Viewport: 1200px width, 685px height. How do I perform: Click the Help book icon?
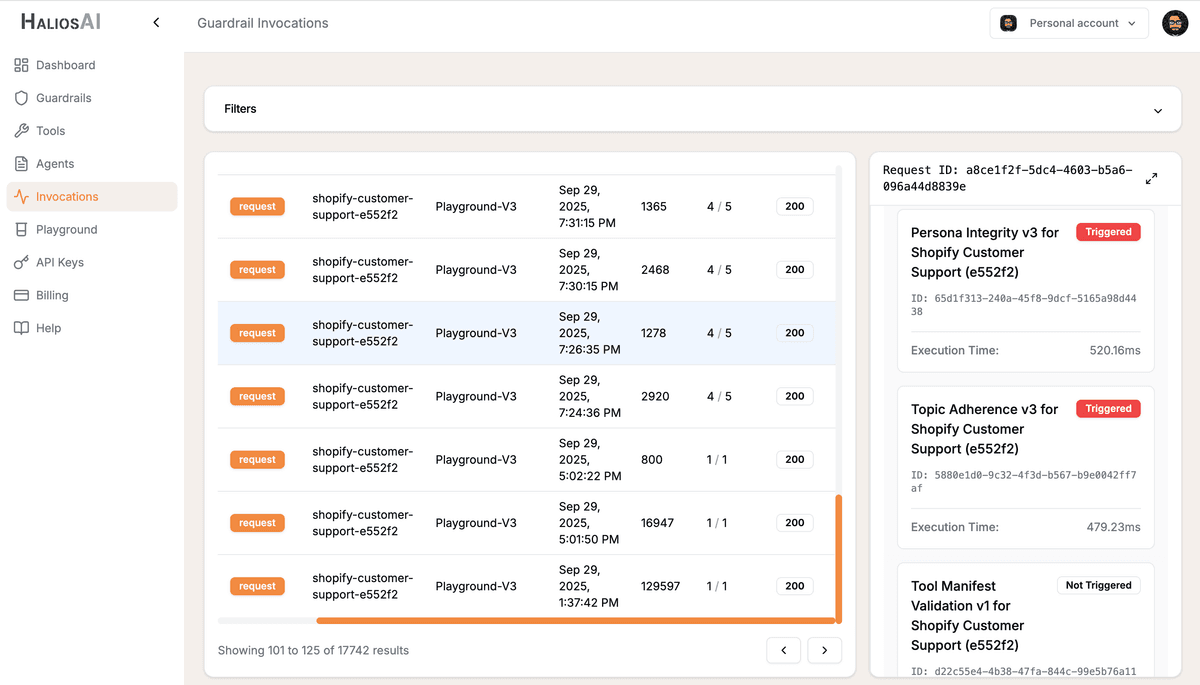pos(21,328)
